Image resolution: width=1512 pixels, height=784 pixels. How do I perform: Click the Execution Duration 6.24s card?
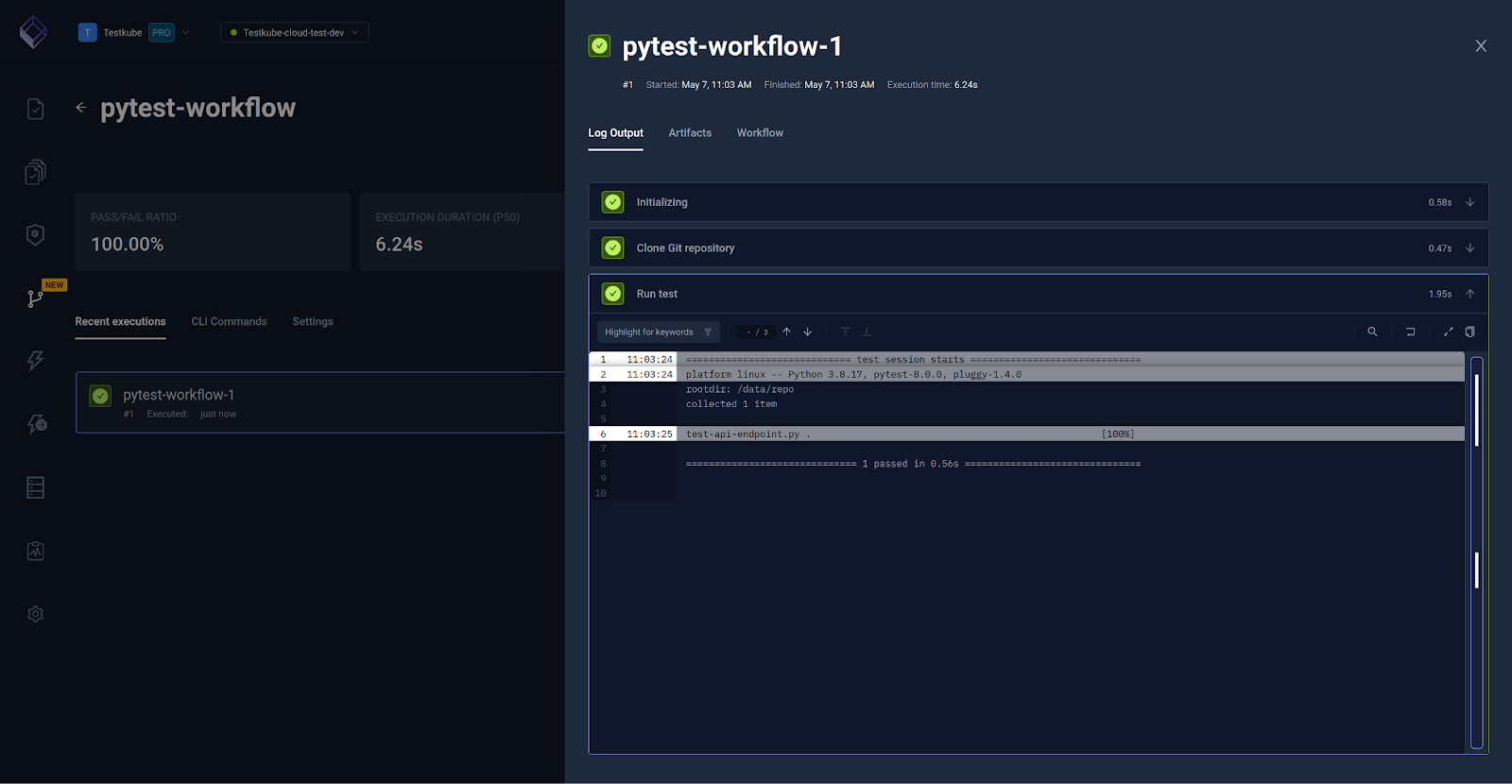(x=462, y=232)
